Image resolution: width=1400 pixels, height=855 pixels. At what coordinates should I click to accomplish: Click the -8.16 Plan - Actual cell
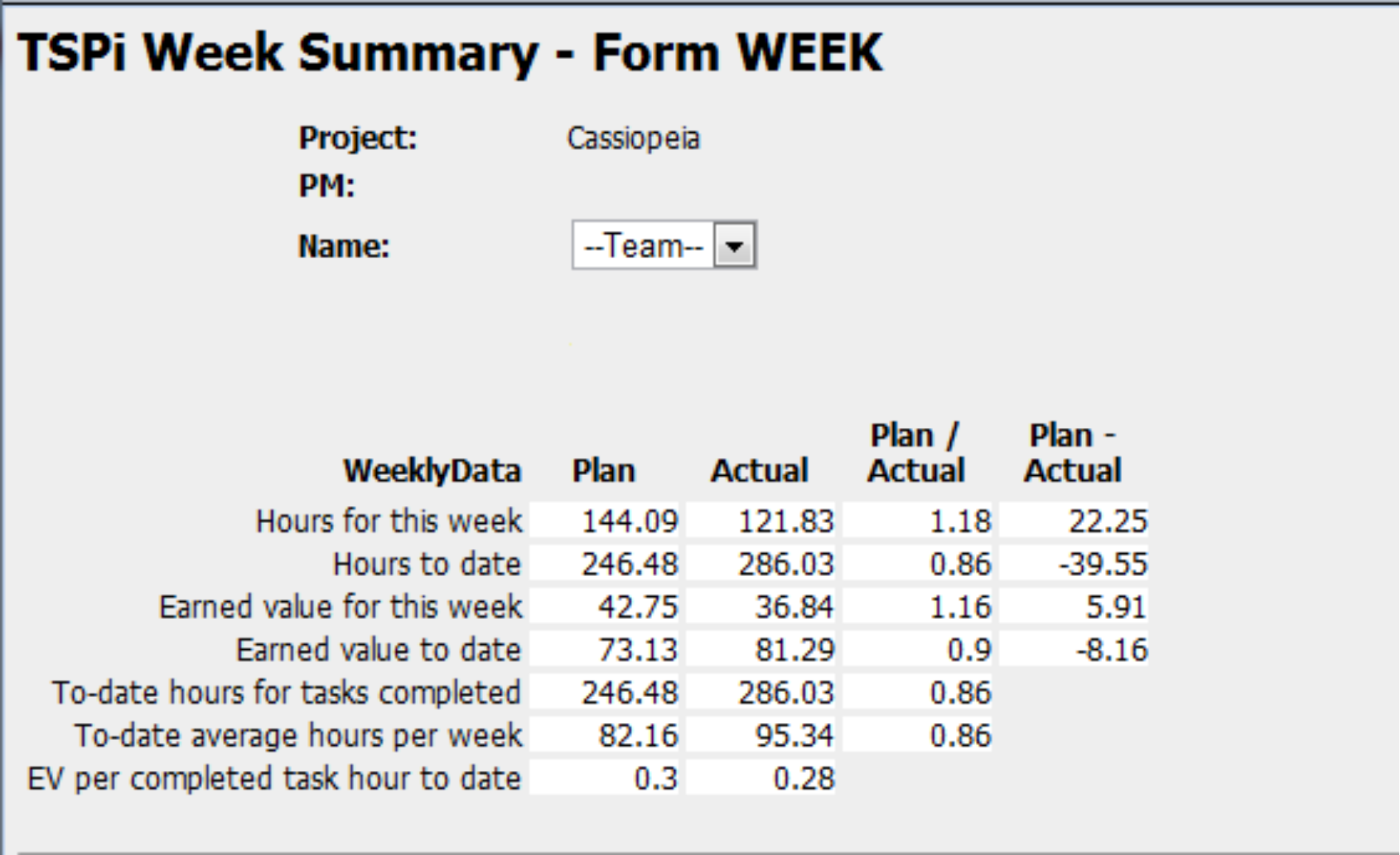(1074, 650)
